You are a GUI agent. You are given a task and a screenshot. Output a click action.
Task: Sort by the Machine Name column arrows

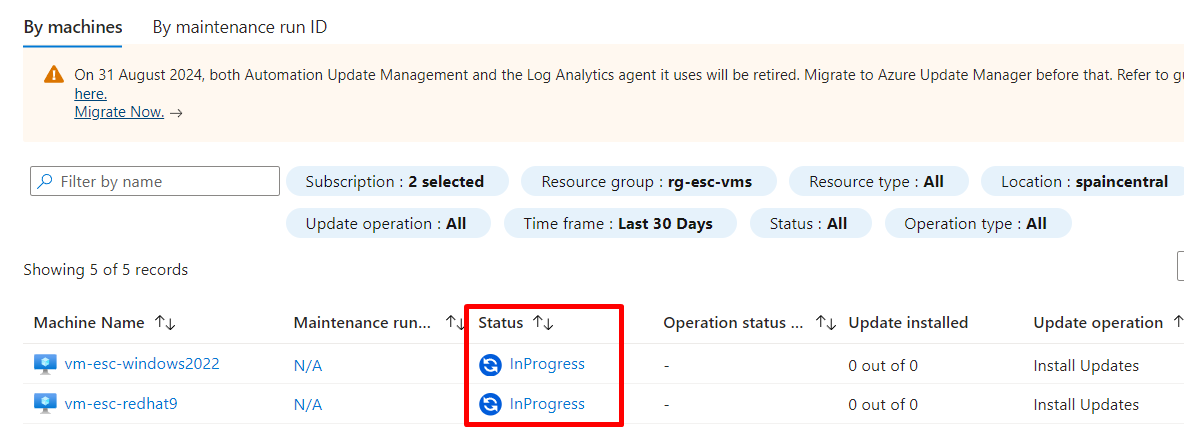click(165, 323)
